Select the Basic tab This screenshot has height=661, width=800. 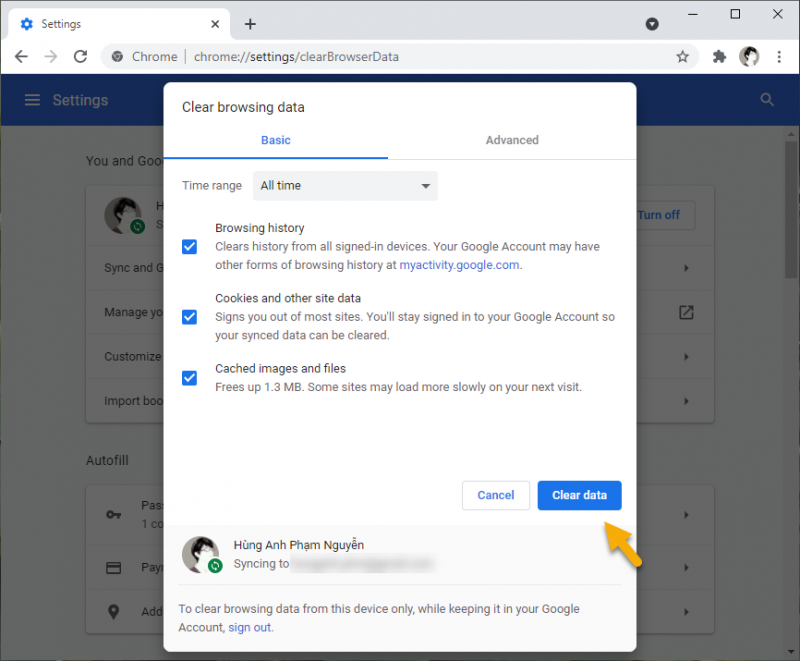(275, 140)
